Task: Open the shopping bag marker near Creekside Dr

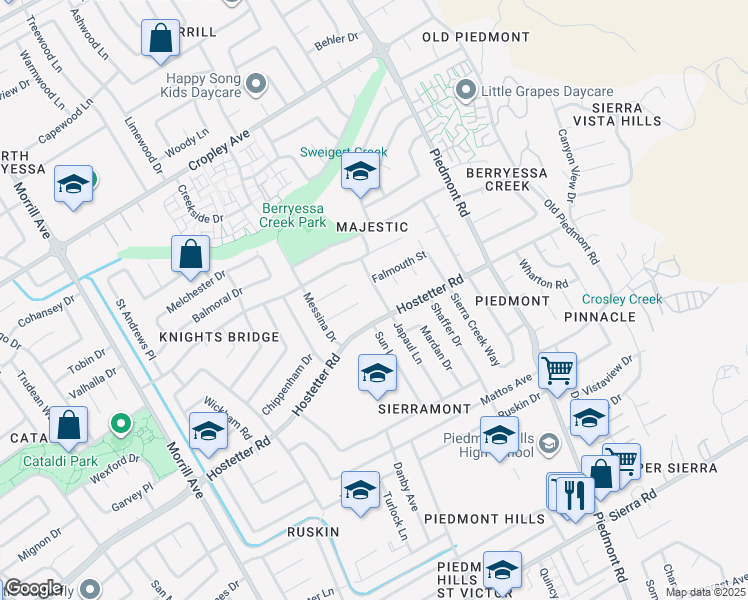Action: [x=190, y=255]
